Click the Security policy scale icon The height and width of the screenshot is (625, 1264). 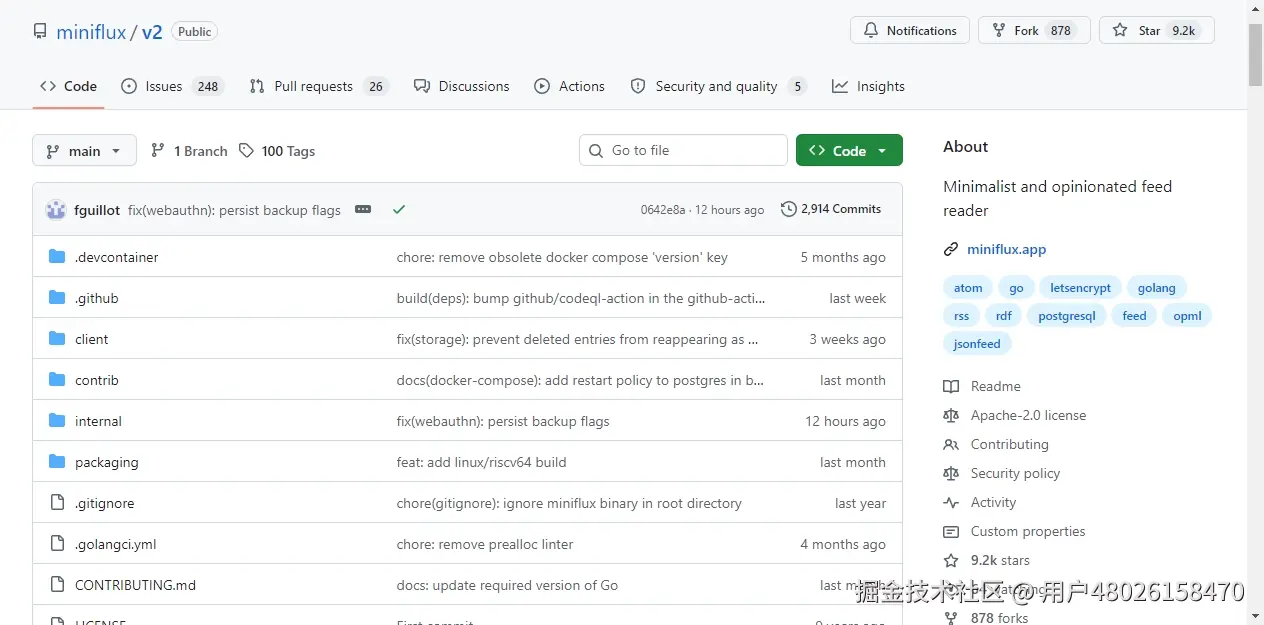coord(951,473)
